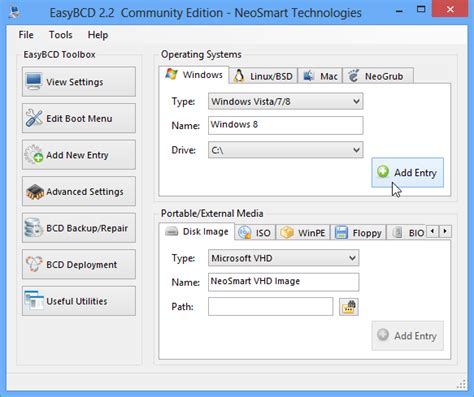This screenshot has width=474, height=397.
Task: Switch to the ISO tab
Action: (255, 232)
